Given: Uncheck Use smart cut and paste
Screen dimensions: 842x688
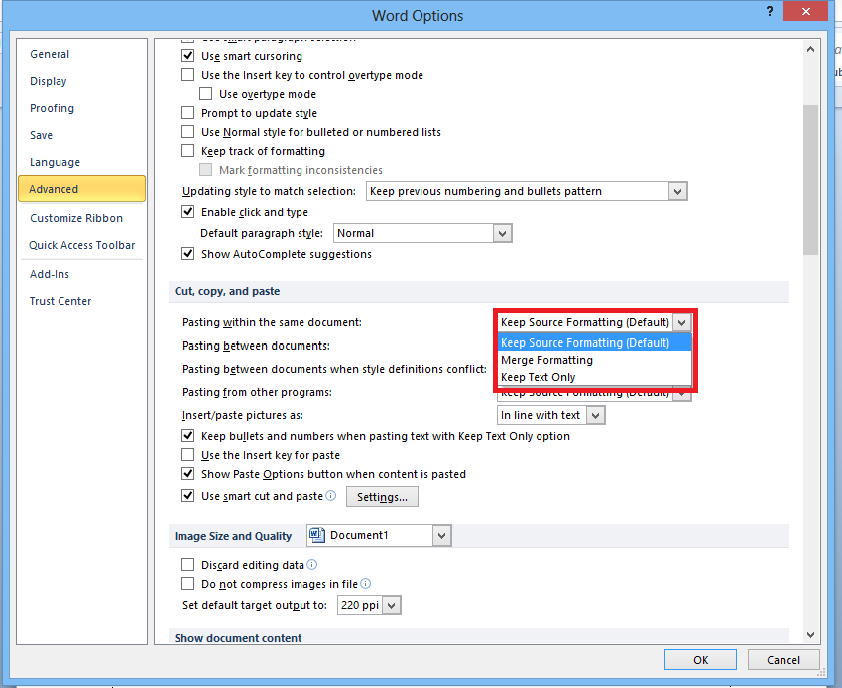Looking at the screenshot, I should [x=187, y=495].
